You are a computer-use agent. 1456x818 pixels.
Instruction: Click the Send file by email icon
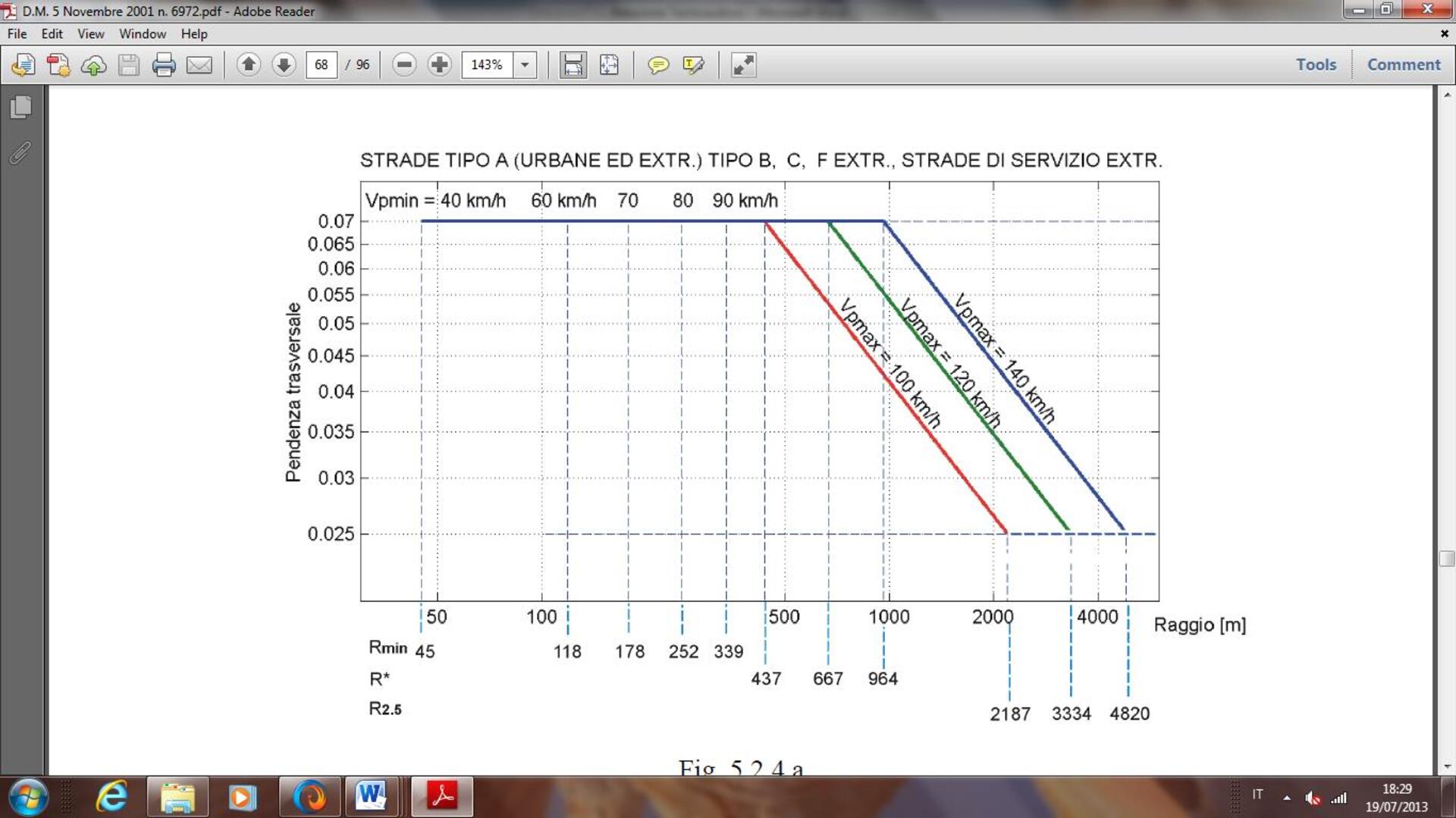point(199,65)
